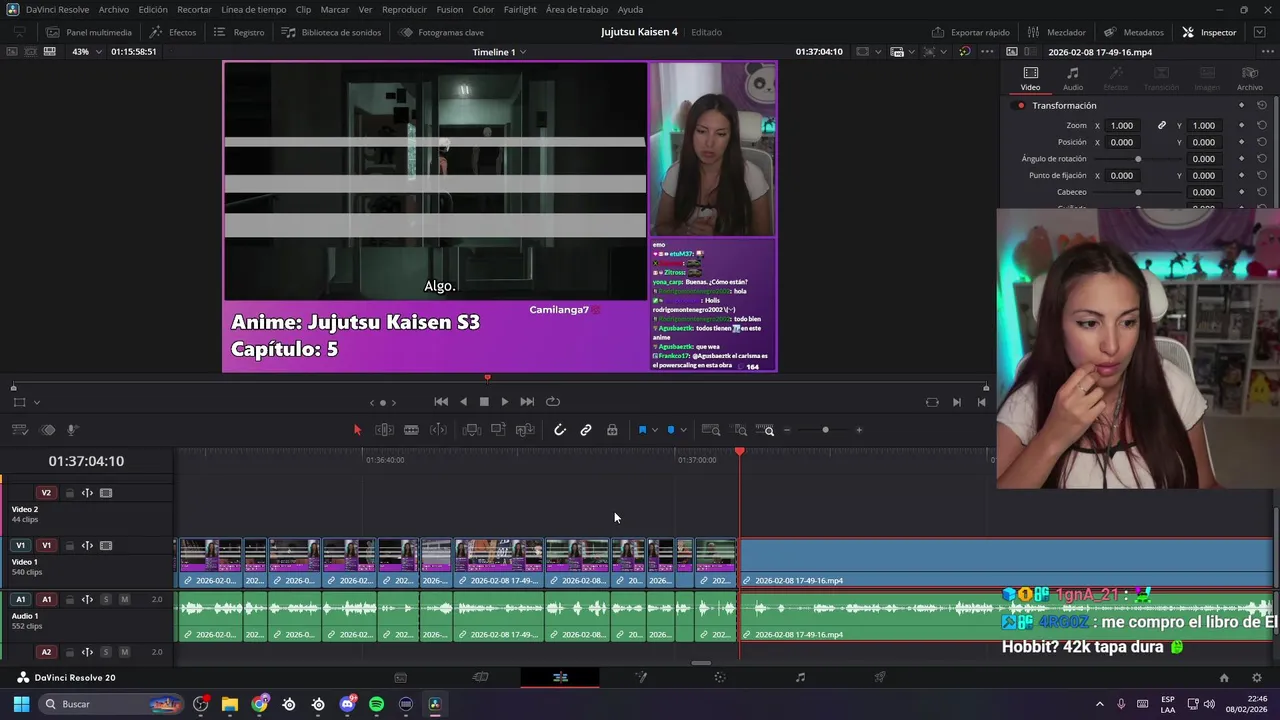Open Spotify from the taskbar

(x=376, y=704)
